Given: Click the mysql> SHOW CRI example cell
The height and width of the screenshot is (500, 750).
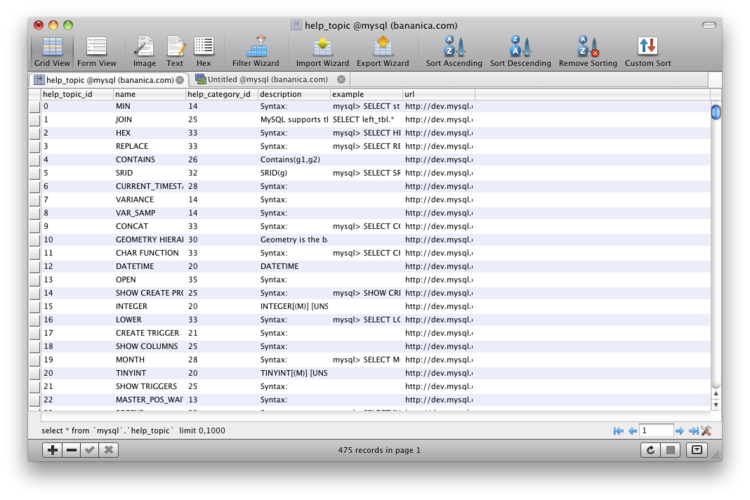Looking at the screenshot, I should [x=366, y=293].
